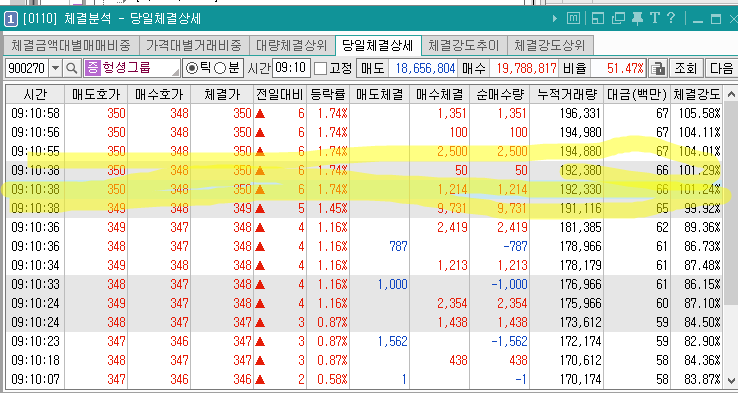738x393 pixels.
Task: Click the time cell 09:10:18
Action: 35,361
